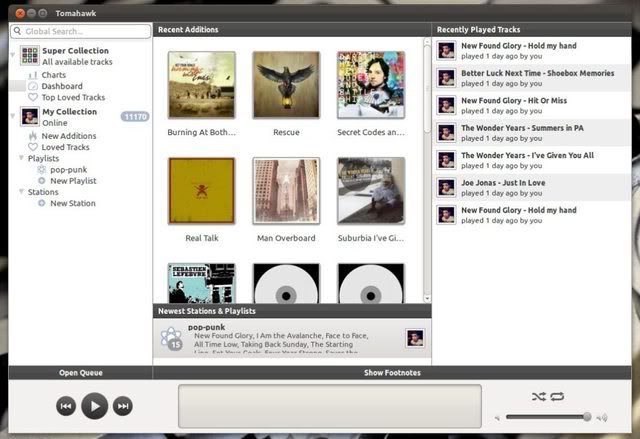The image size is (640, 439).
Task: Click the New Station plus icon
Action: [42, 203]
